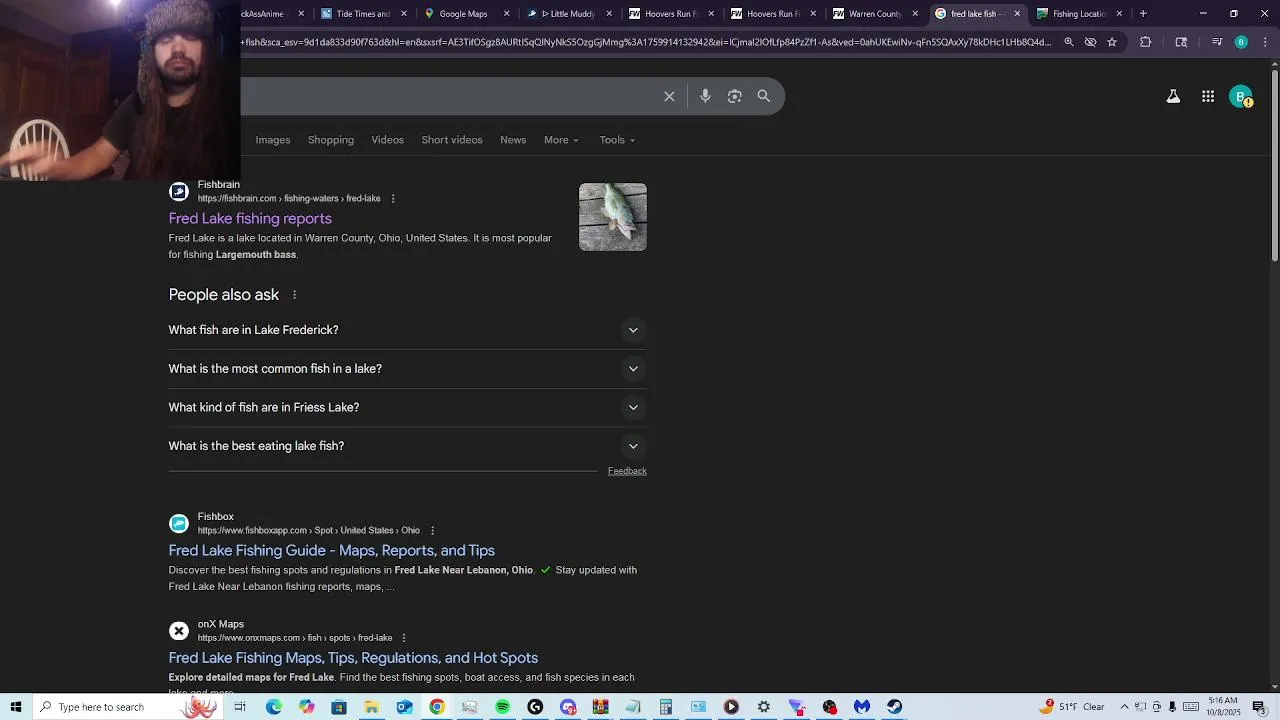Click the Fishbrain fish thumbnail image
The width and height of the screenshot is (1280, 720).
pyautogui.click(x=613, y=217)
